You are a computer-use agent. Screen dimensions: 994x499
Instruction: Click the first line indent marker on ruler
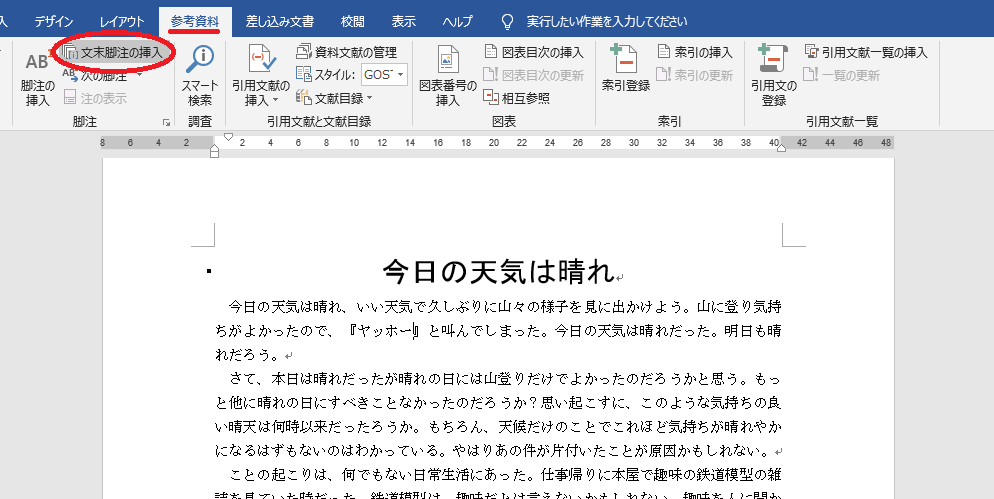click(229, 137)
